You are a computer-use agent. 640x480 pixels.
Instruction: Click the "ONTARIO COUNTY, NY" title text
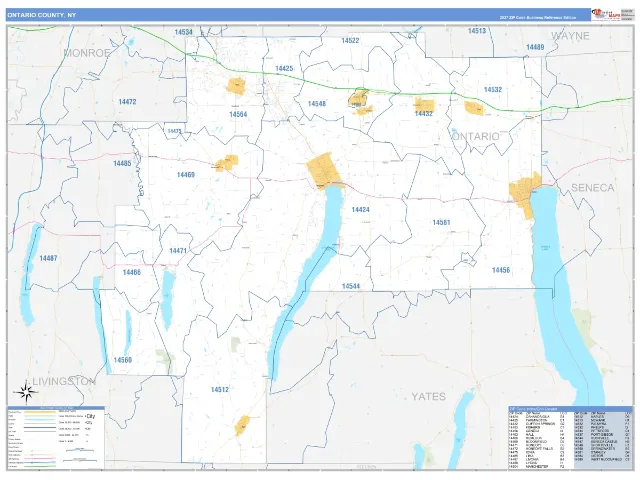(42, 15)
